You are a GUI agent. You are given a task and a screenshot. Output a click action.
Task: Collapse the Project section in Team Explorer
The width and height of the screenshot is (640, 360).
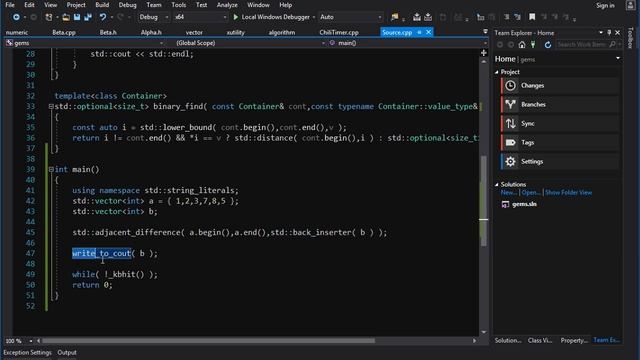tap(497, 72)
